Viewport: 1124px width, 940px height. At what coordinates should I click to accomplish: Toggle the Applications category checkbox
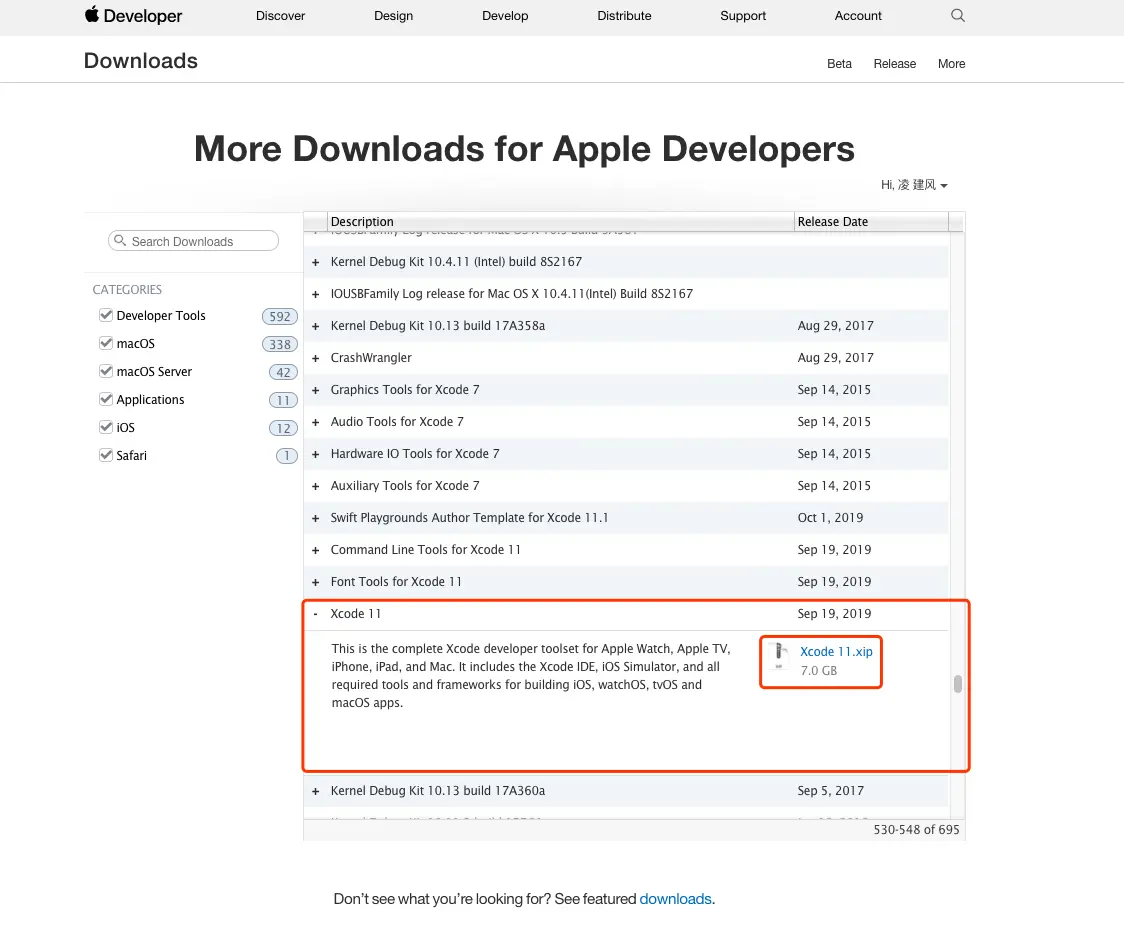coord(106,399)
